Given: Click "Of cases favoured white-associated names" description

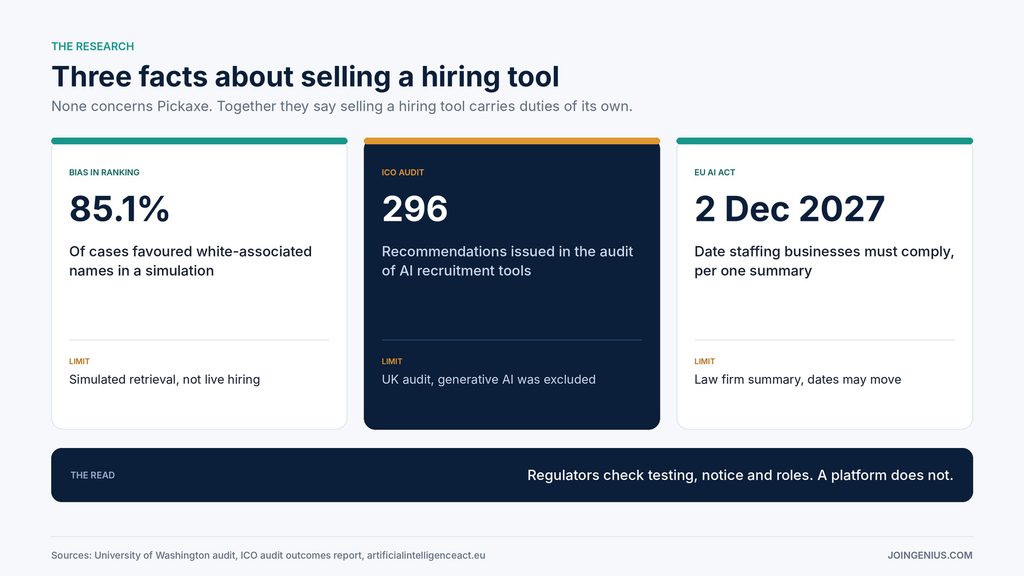Looking at the screenshot, I should [191, 261].
